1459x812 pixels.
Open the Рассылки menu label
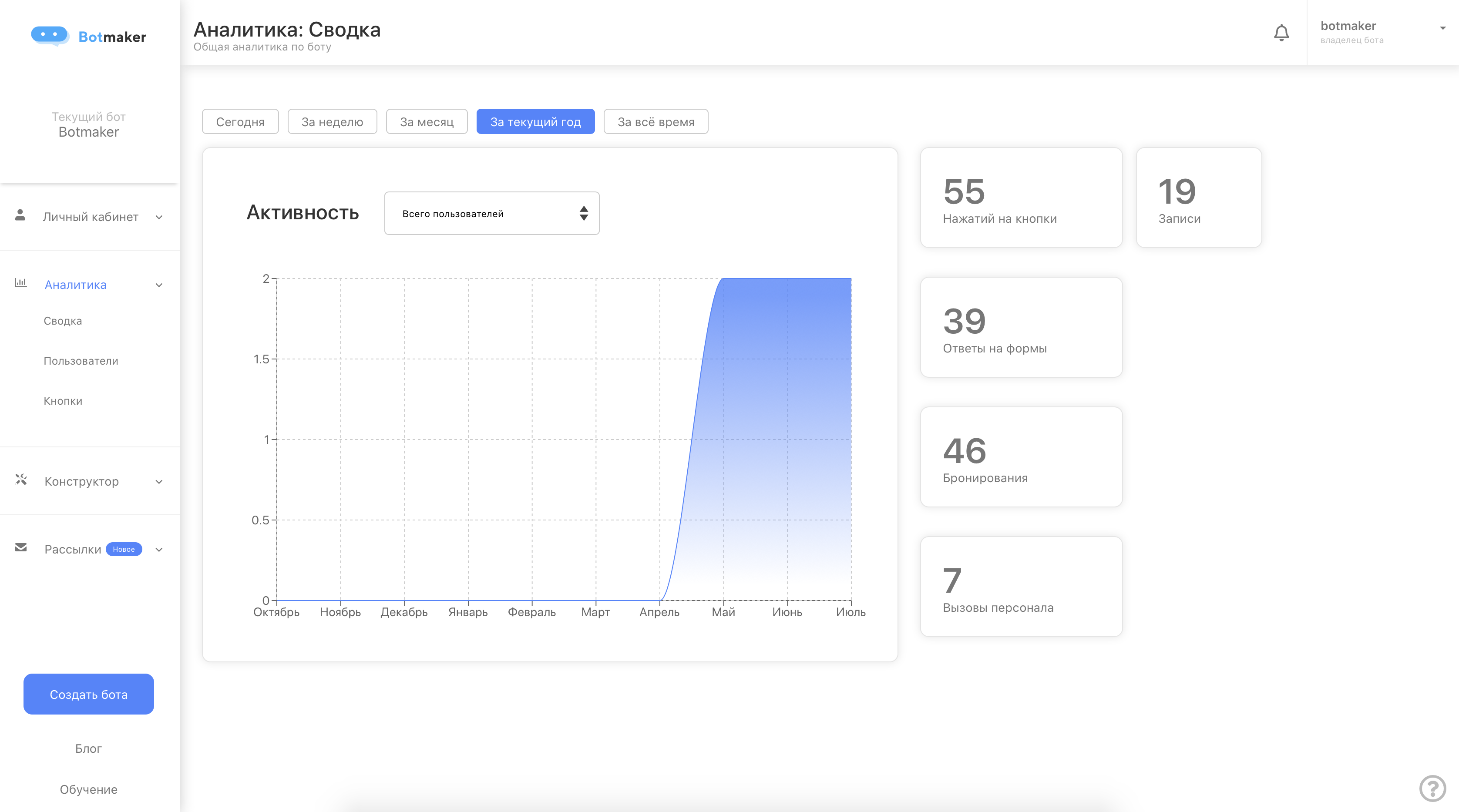(73, 550)
